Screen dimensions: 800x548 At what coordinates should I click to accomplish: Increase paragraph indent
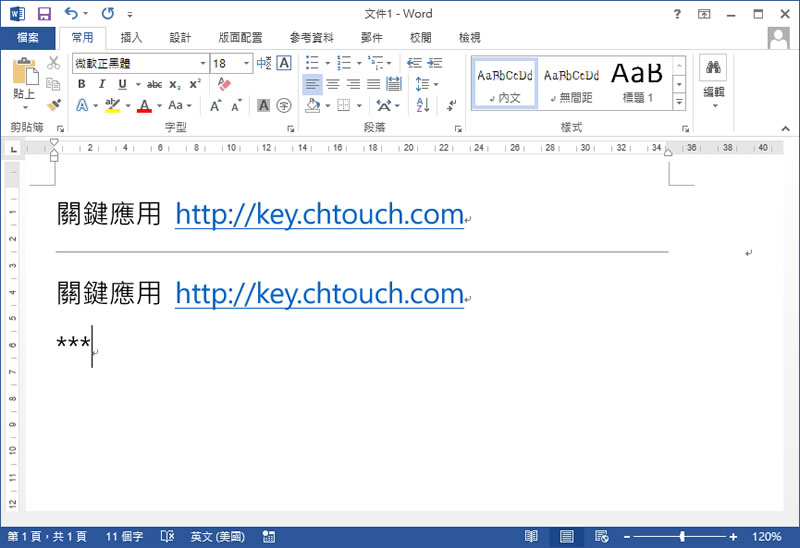tap(435, 63)
